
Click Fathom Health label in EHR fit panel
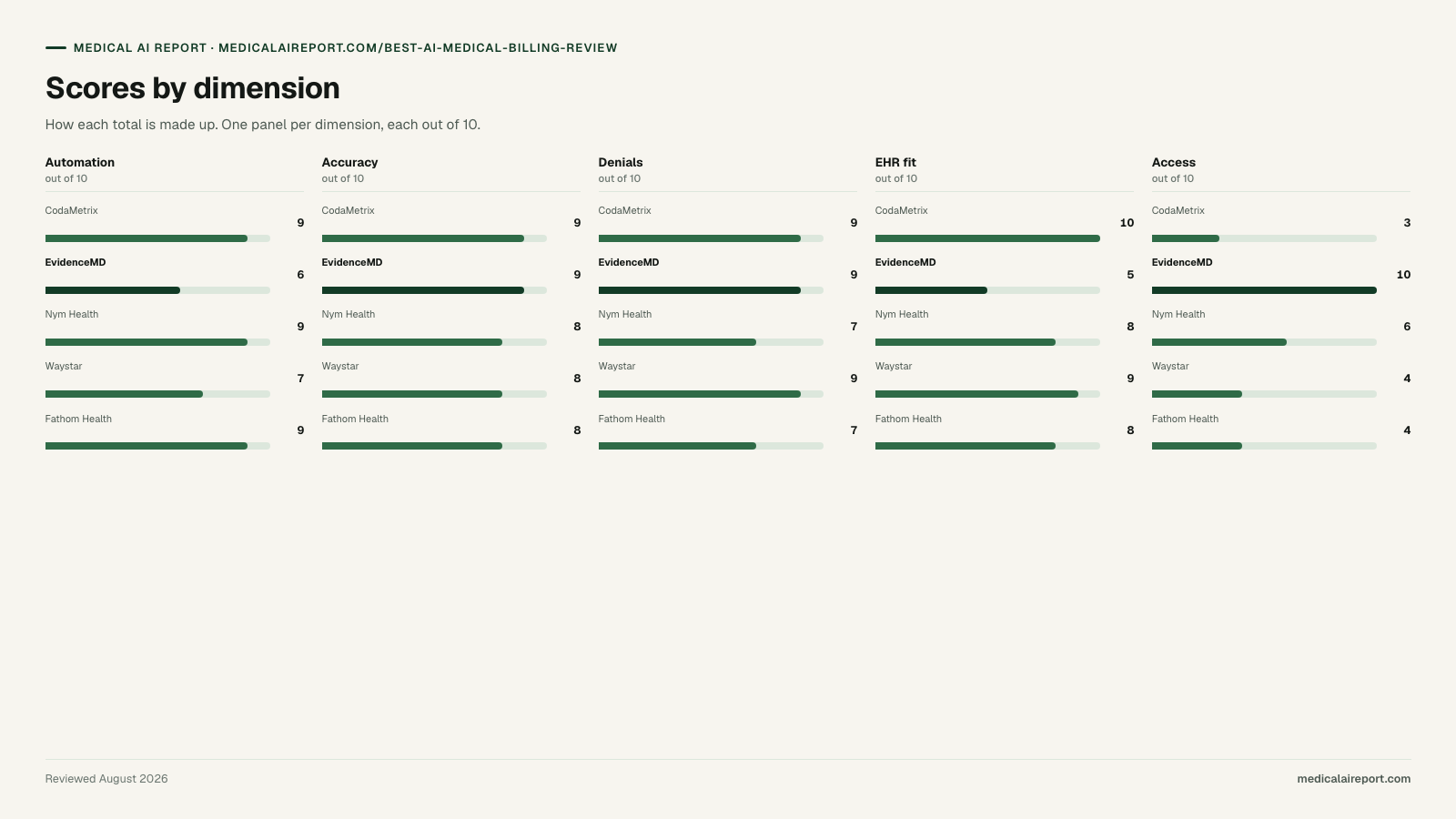pos(908,419)
